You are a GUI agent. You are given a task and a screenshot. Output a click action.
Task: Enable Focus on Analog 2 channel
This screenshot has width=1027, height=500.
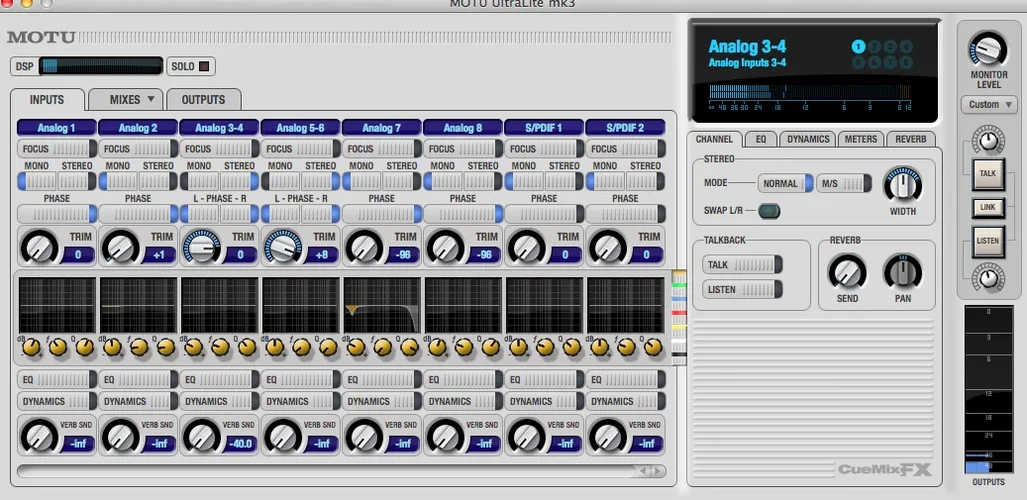click(x=138, y=149)
